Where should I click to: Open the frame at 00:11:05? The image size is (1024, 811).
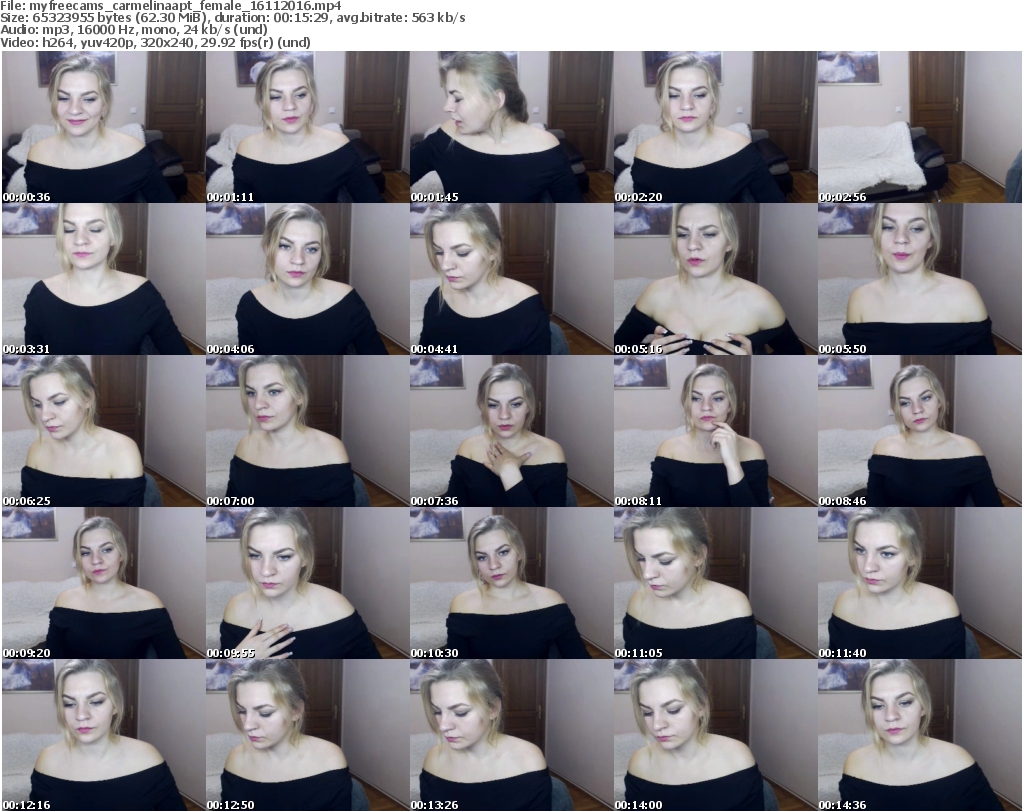pos(715,583)
